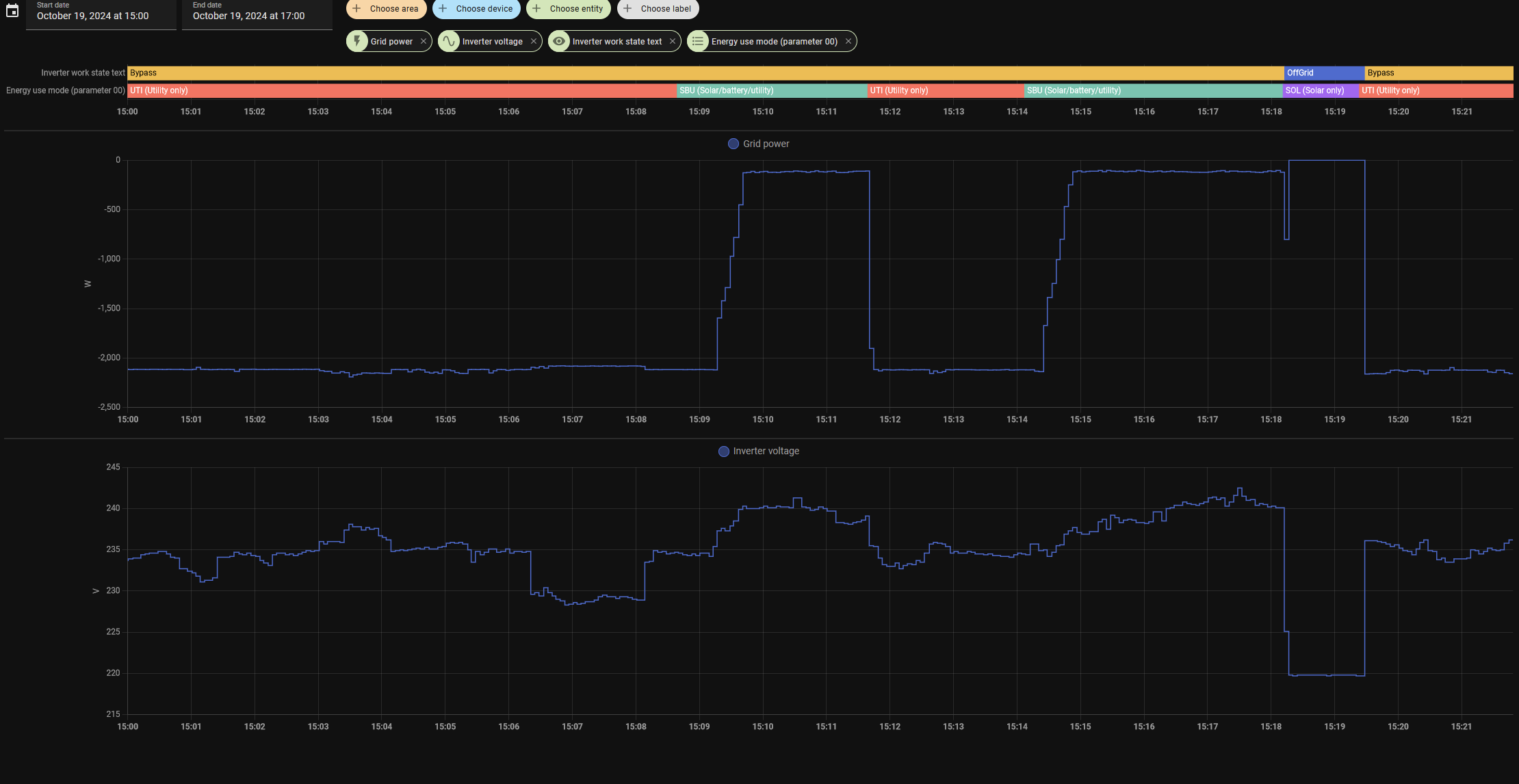Click the -2,000 value on the Grid power axis
The image size is (1519, 784).
coord(109,358)
